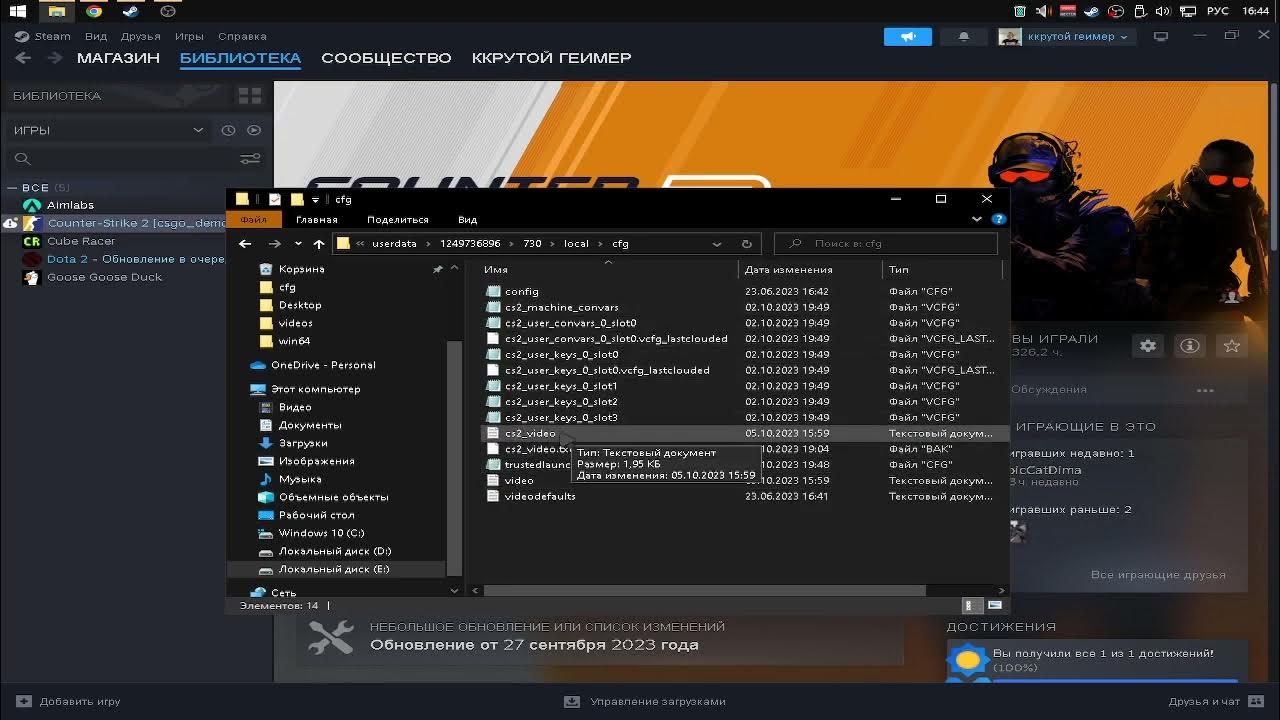Open the Файл tab in Explorer
The image size is (1280, 720).
(x=254, y=220)
